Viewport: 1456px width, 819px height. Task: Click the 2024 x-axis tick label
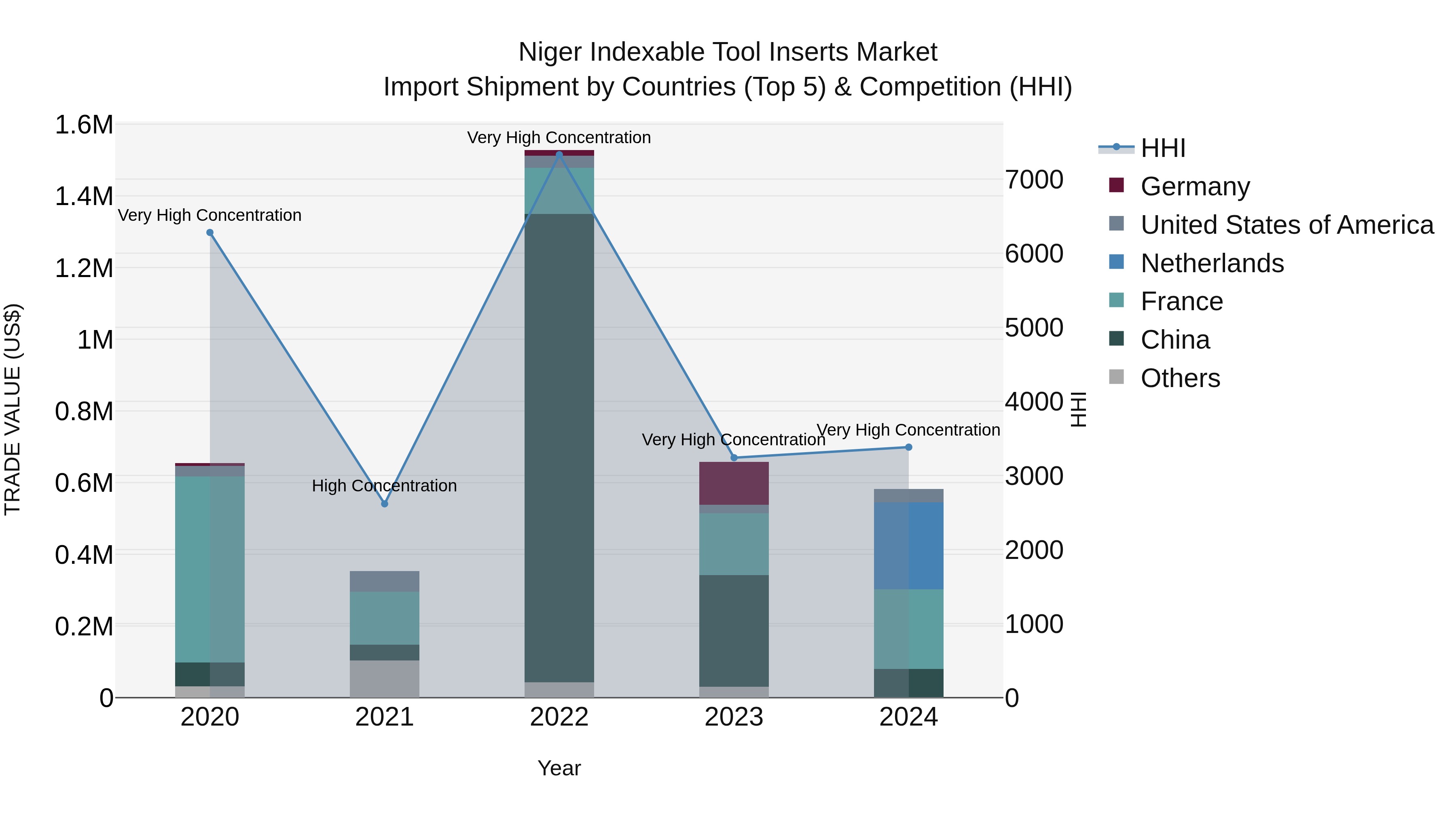(908, 717)
